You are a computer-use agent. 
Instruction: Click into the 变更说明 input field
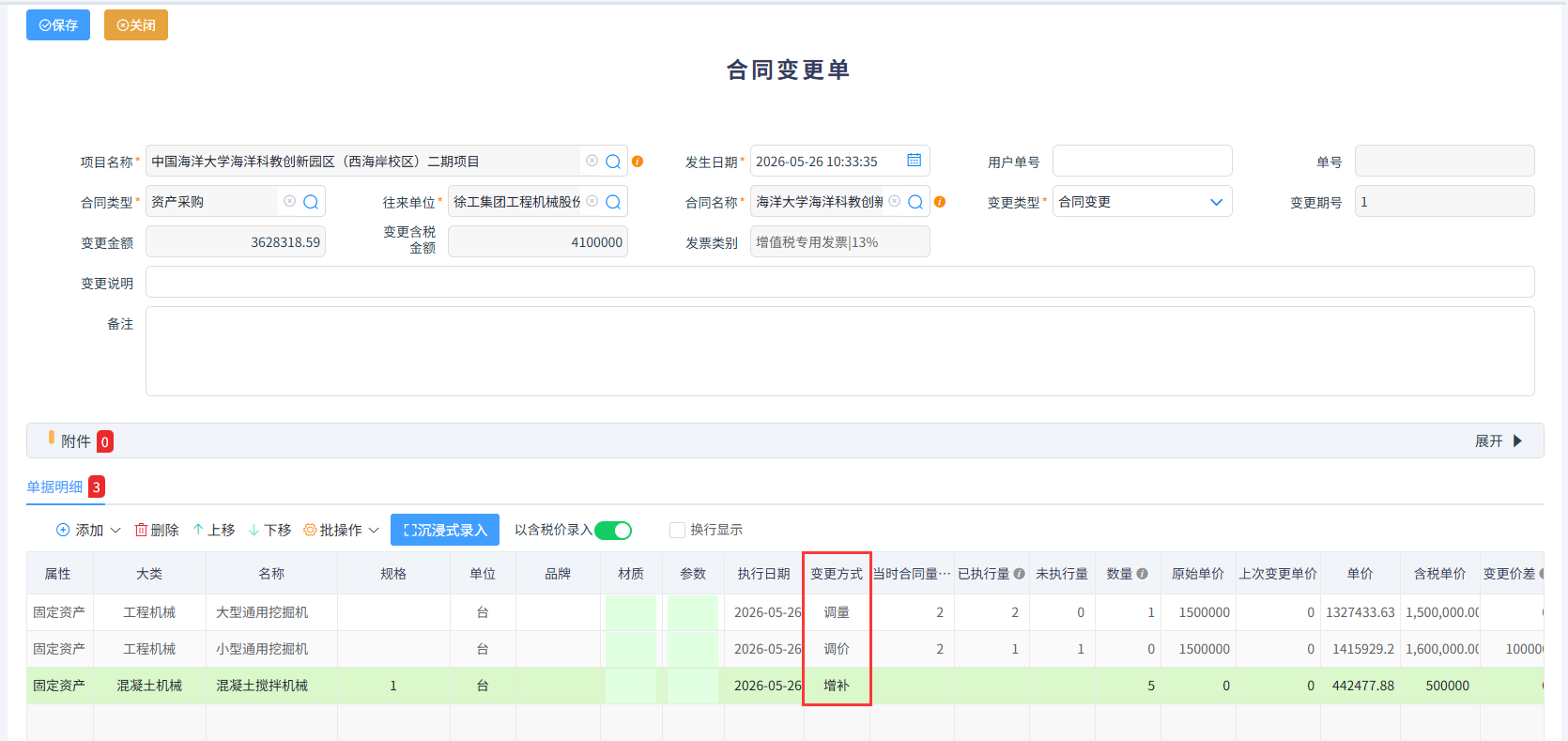839,282
